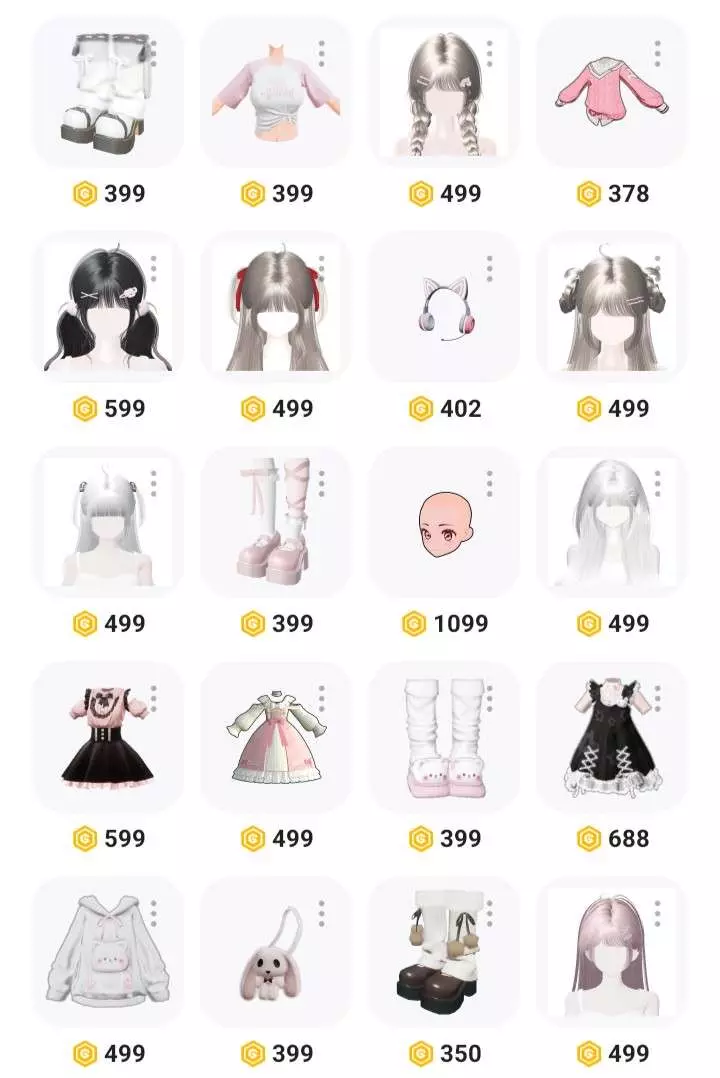The image size is (720, 1078).
Task: Select the braided pigtails hairstyle item
Action: pos(444,91)
